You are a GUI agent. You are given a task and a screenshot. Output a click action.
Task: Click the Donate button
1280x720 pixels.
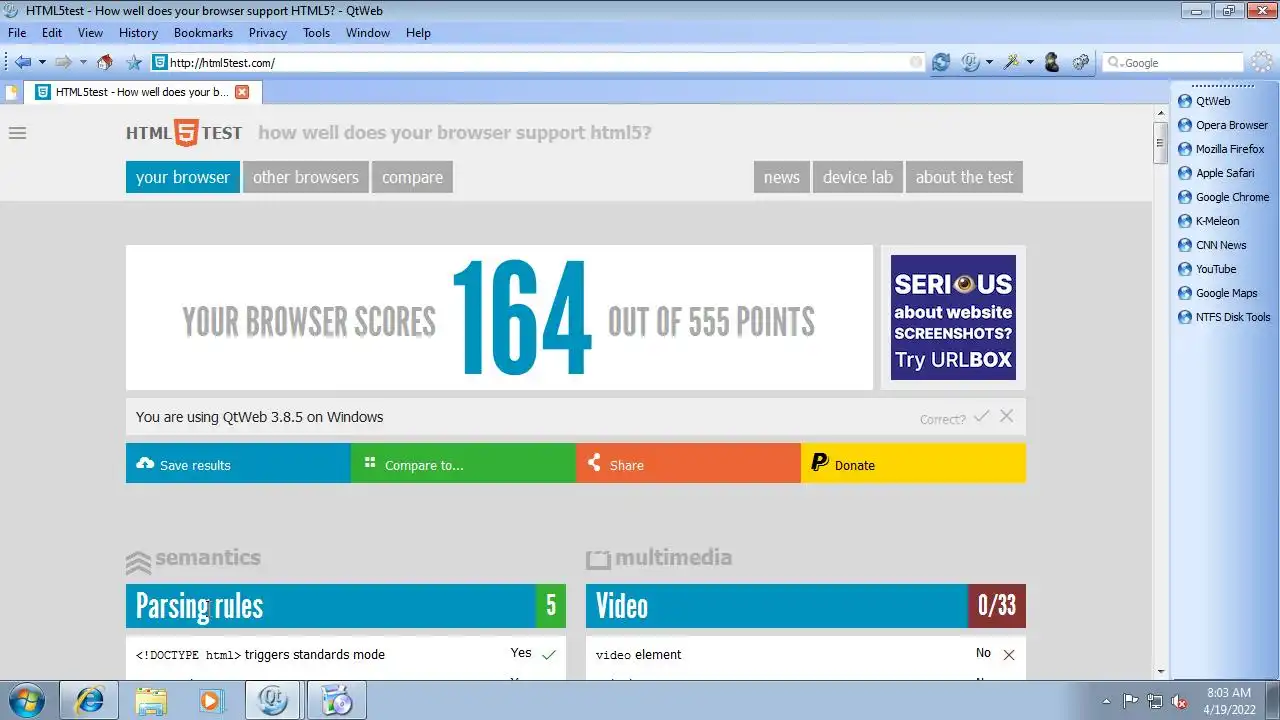913,463
